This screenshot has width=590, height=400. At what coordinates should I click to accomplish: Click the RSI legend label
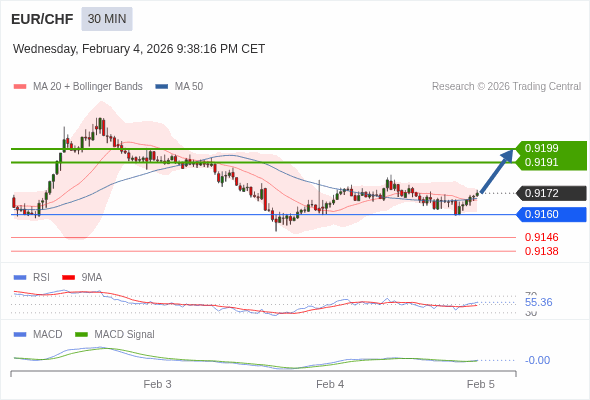[x=41, y=278]
